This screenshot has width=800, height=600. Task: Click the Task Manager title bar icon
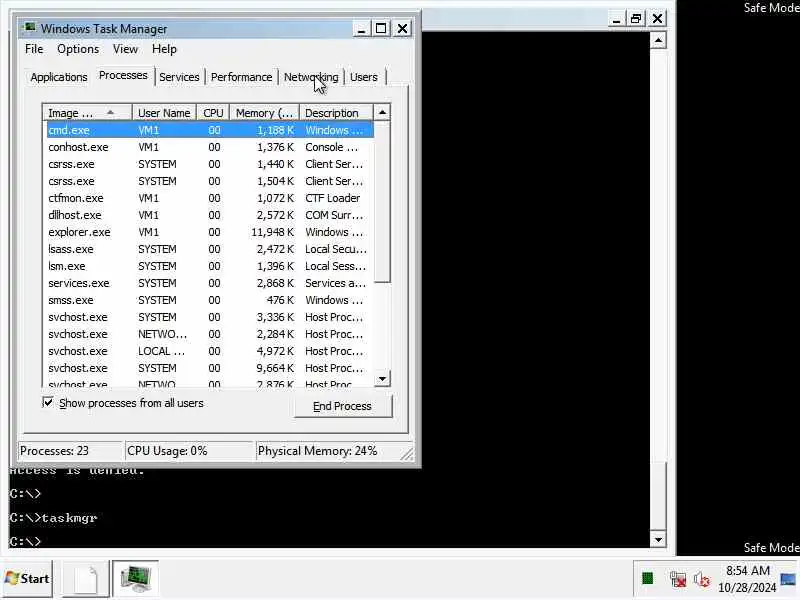[x=30, y=28]
